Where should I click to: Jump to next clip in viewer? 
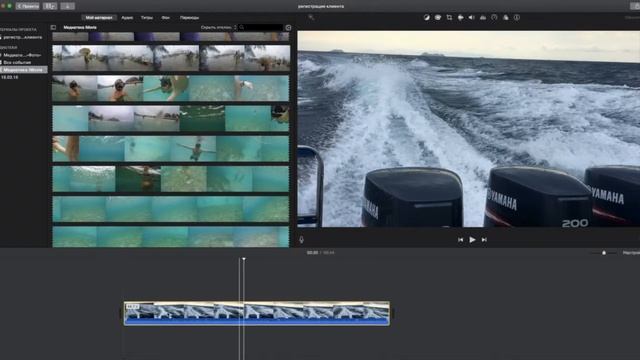coord(484,240)
